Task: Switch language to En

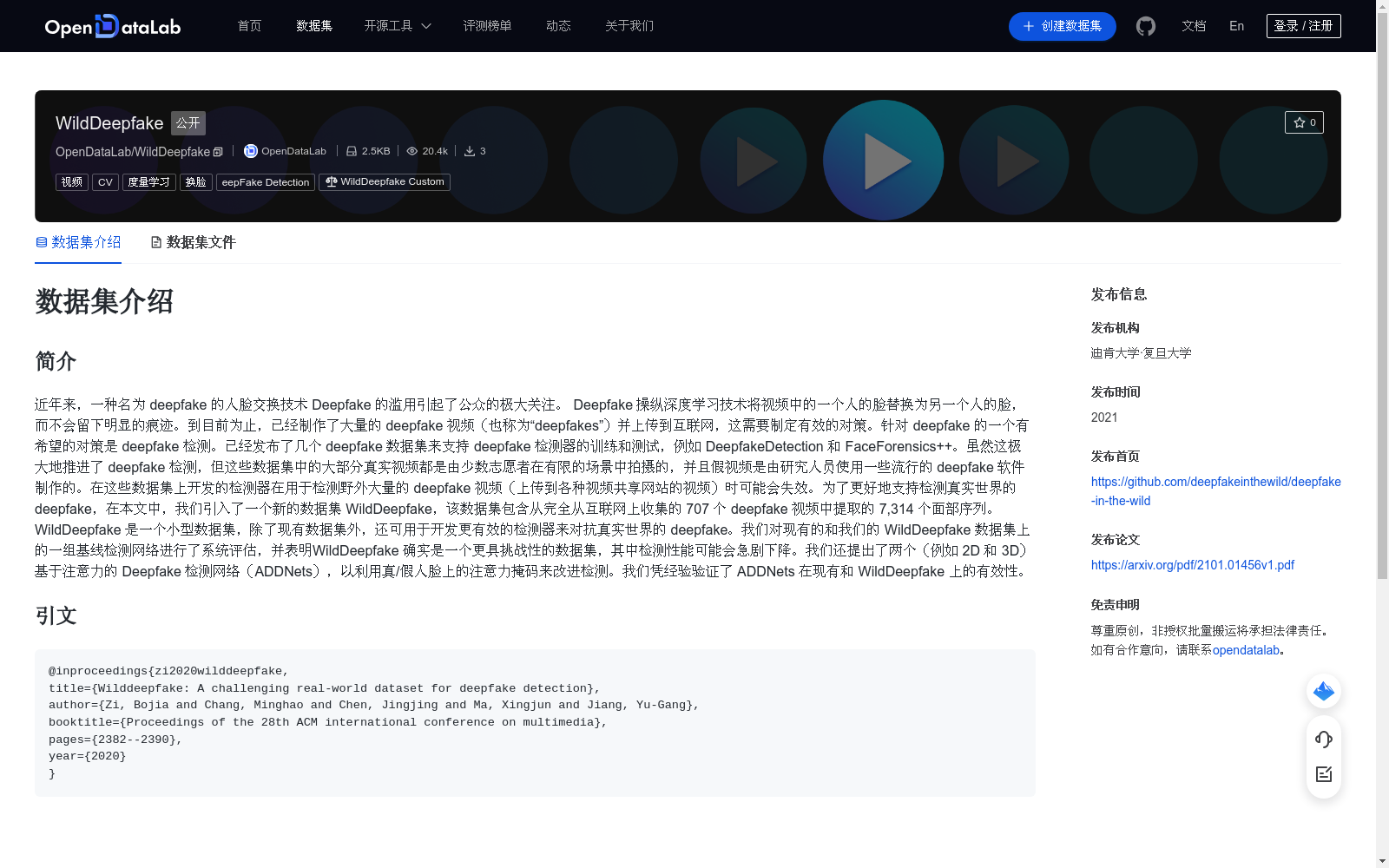Action: 1237,26
